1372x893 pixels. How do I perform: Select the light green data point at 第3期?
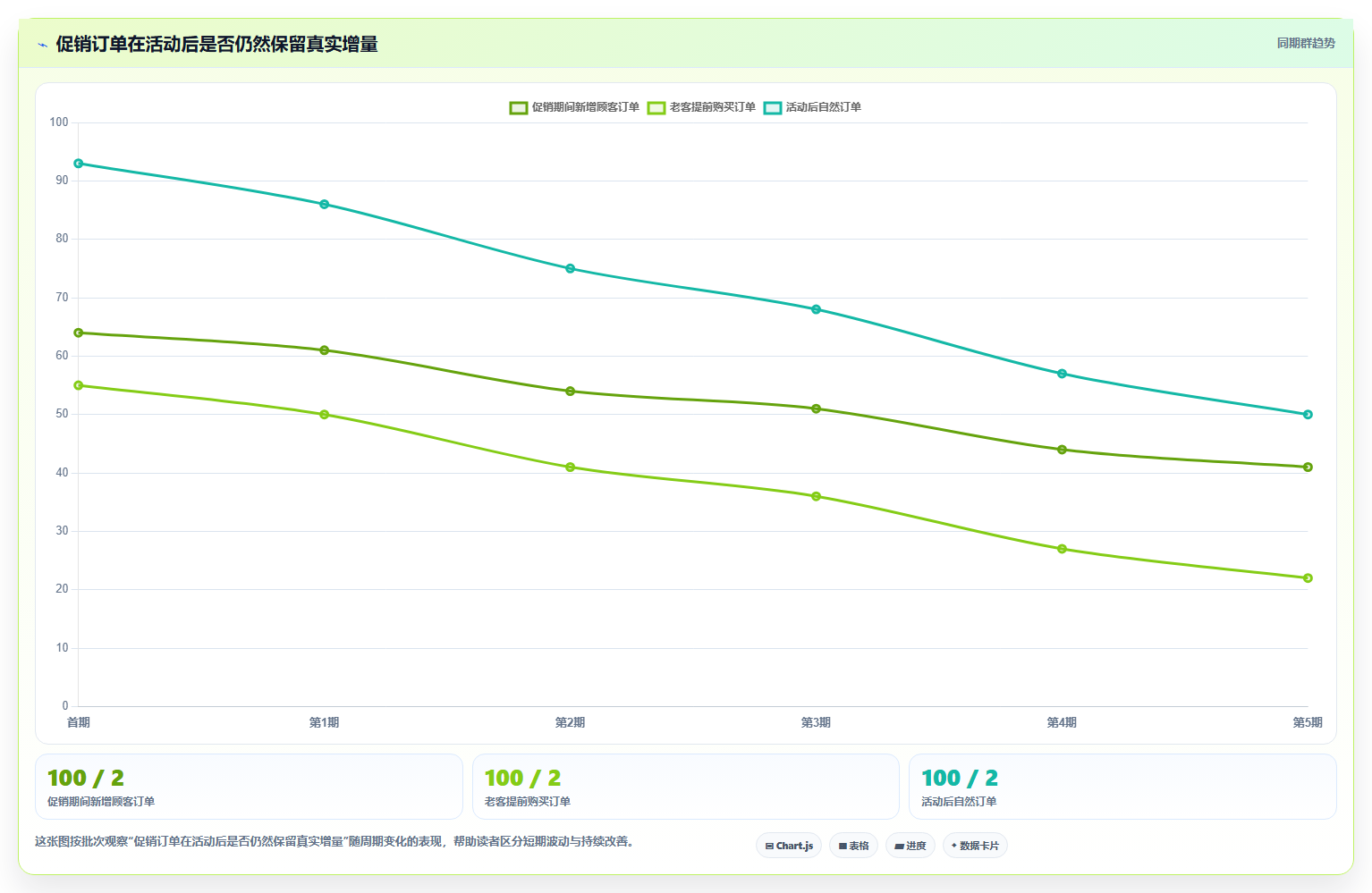point(817,496)
